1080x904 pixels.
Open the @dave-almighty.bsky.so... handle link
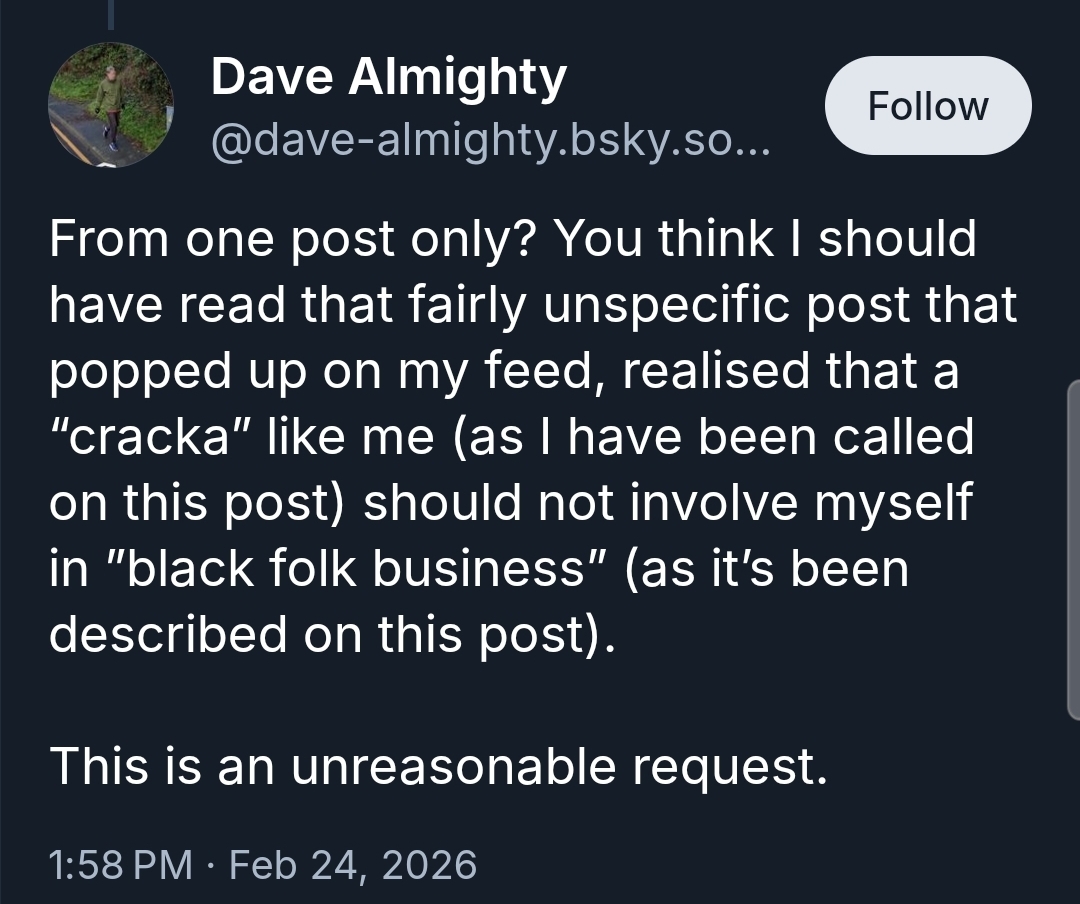490,145
